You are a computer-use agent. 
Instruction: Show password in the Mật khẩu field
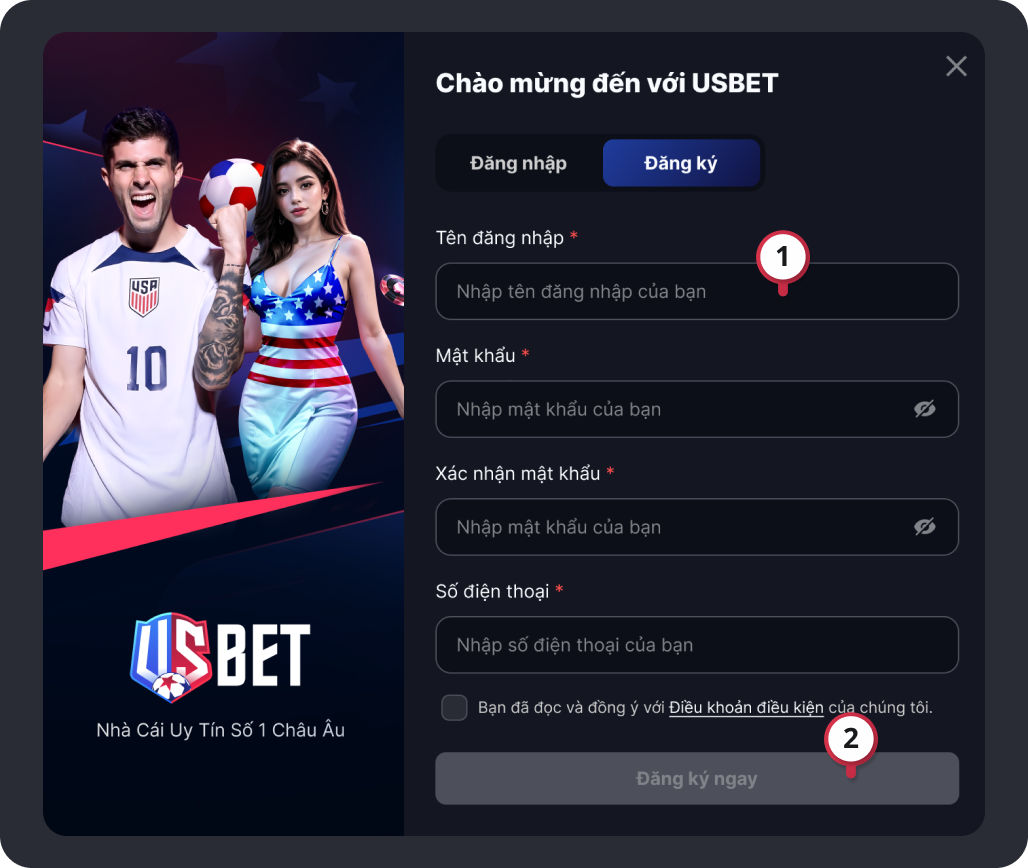click(924, 409)
